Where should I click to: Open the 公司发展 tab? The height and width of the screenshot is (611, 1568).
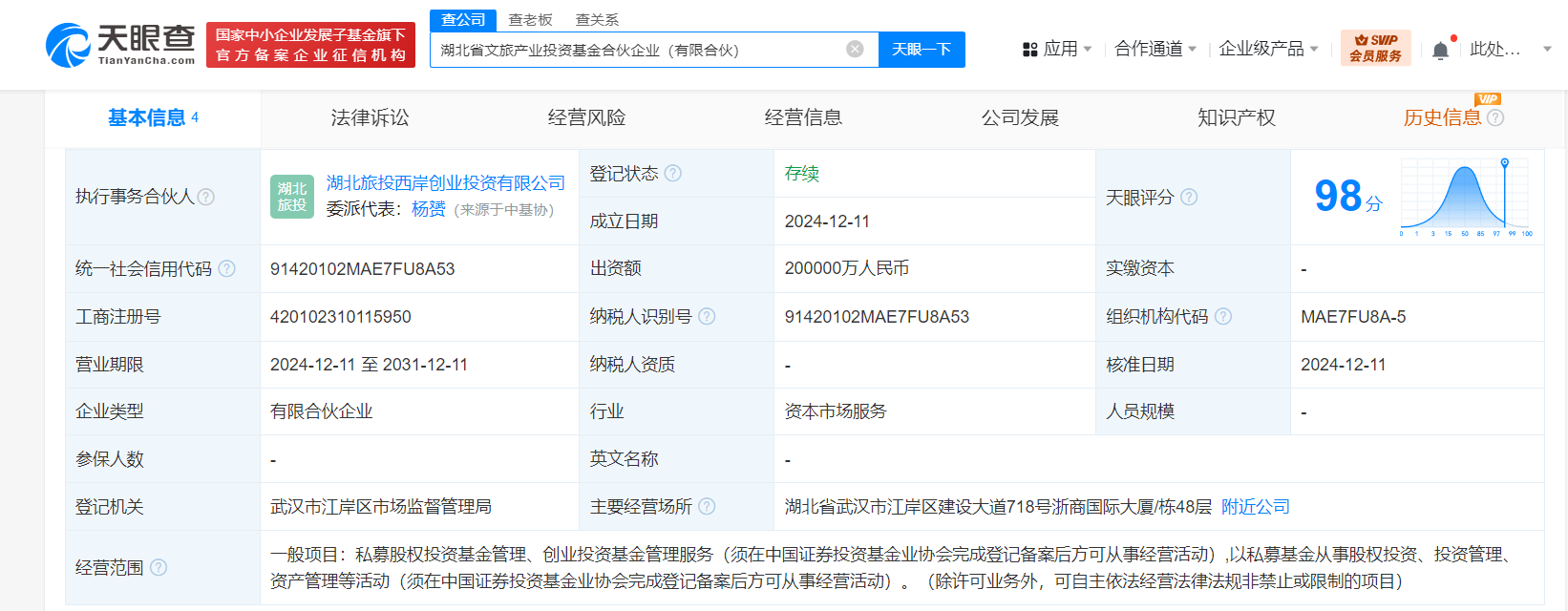point(1020,117)
